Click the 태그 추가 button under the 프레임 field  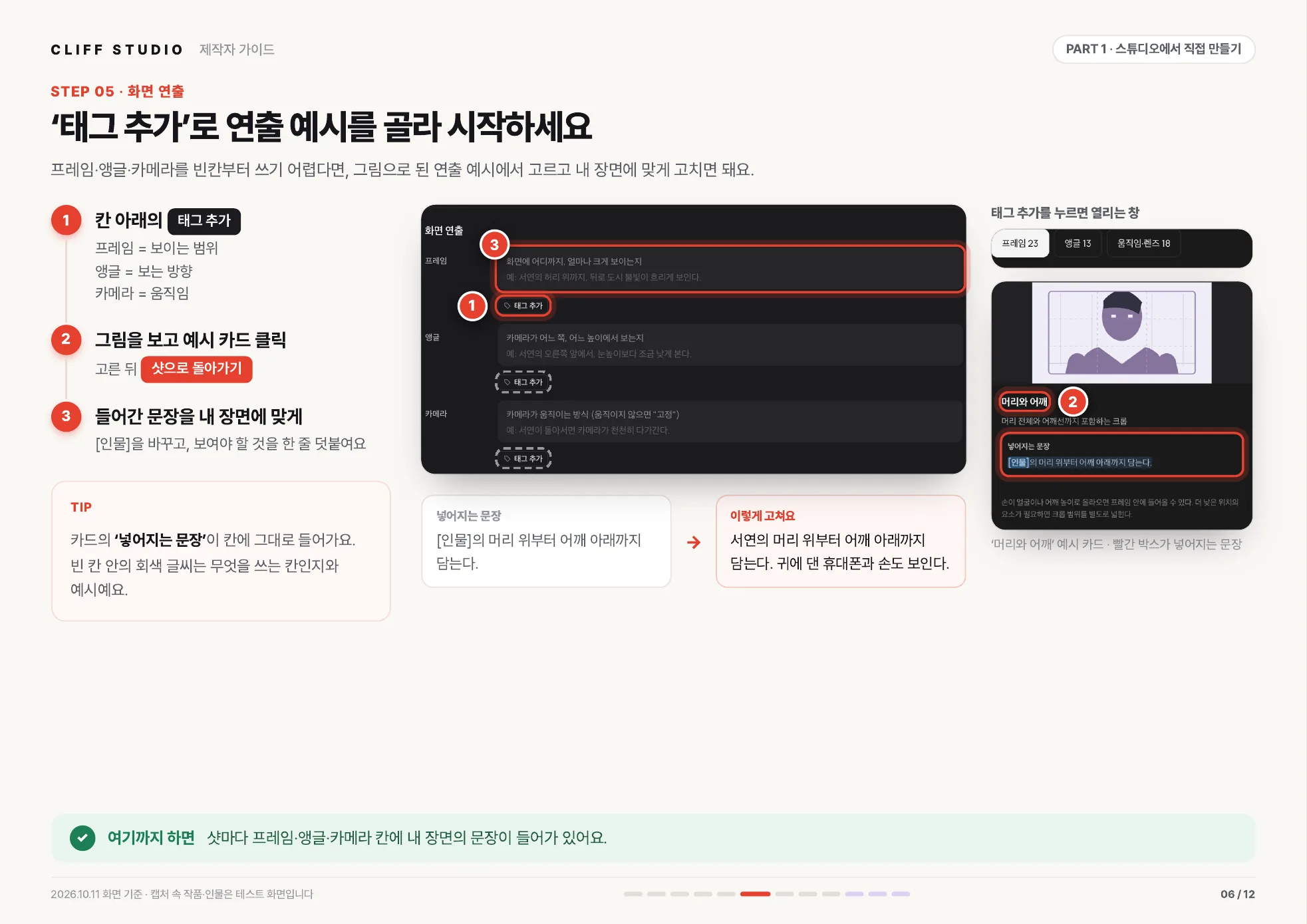[523, 306]
